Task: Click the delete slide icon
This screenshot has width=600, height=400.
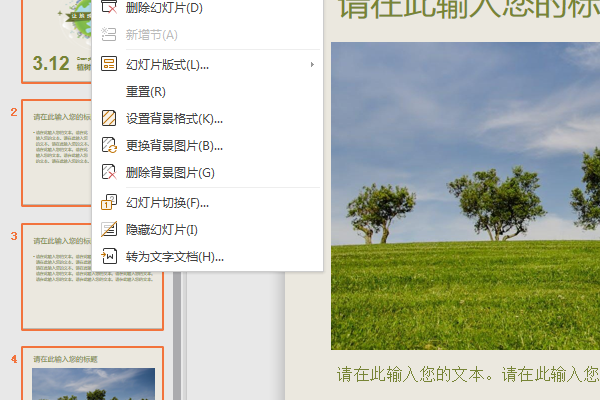Action: coord(109,7)
